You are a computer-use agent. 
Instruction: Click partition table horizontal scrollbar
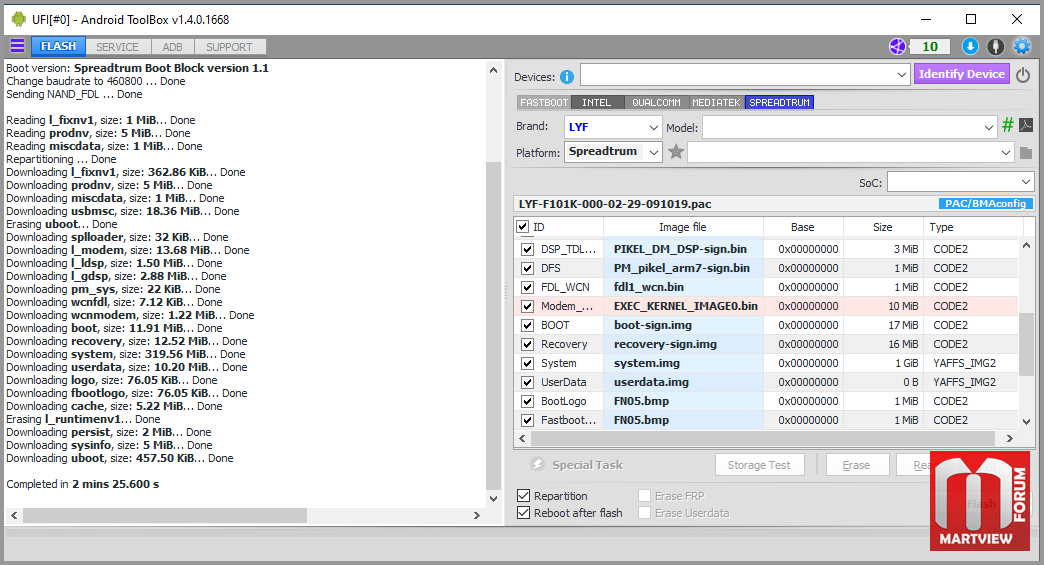762,439
